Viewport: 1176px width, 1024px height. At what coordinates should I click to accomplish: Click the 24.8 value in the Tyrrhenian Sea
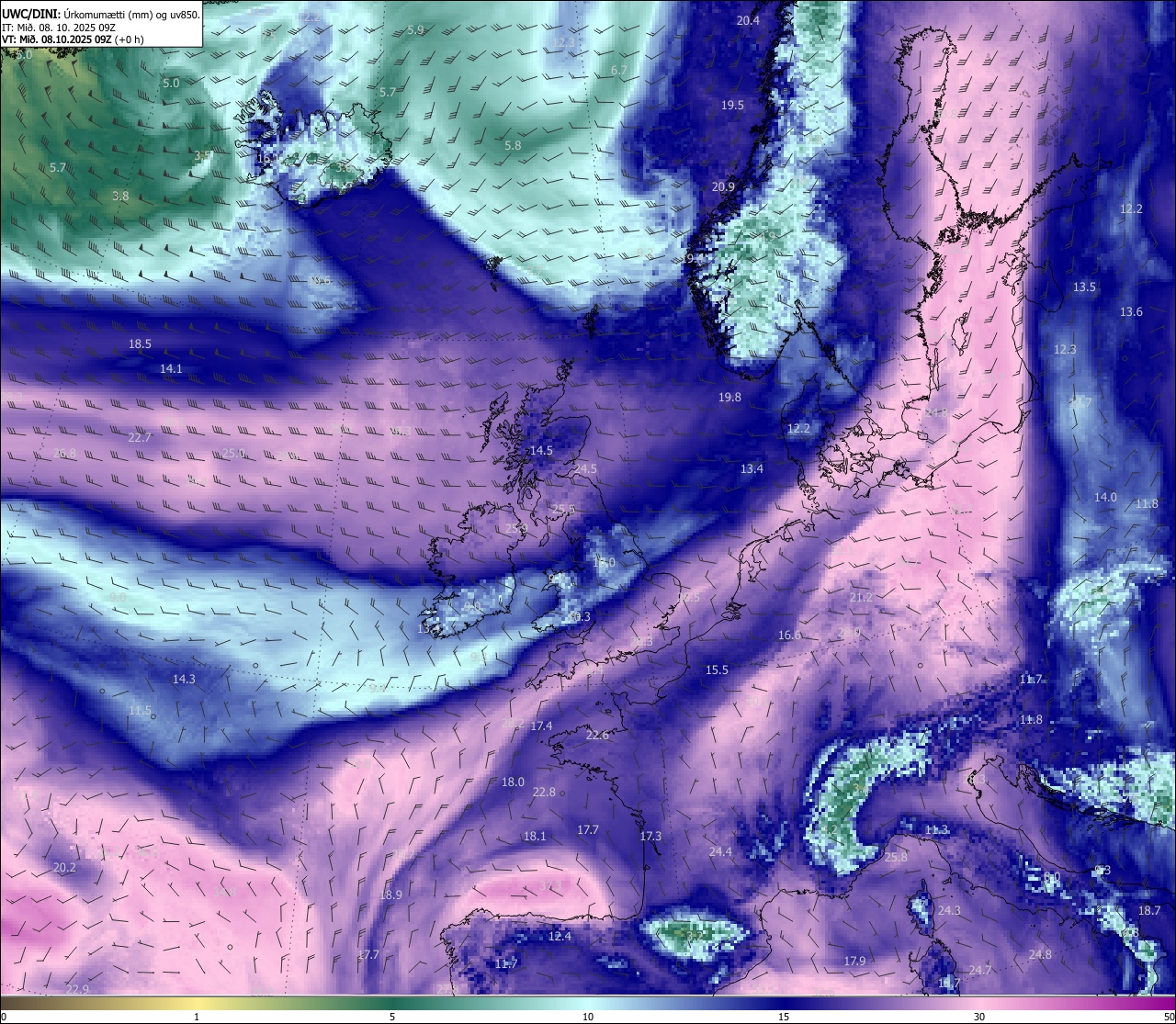[1040, 954]
